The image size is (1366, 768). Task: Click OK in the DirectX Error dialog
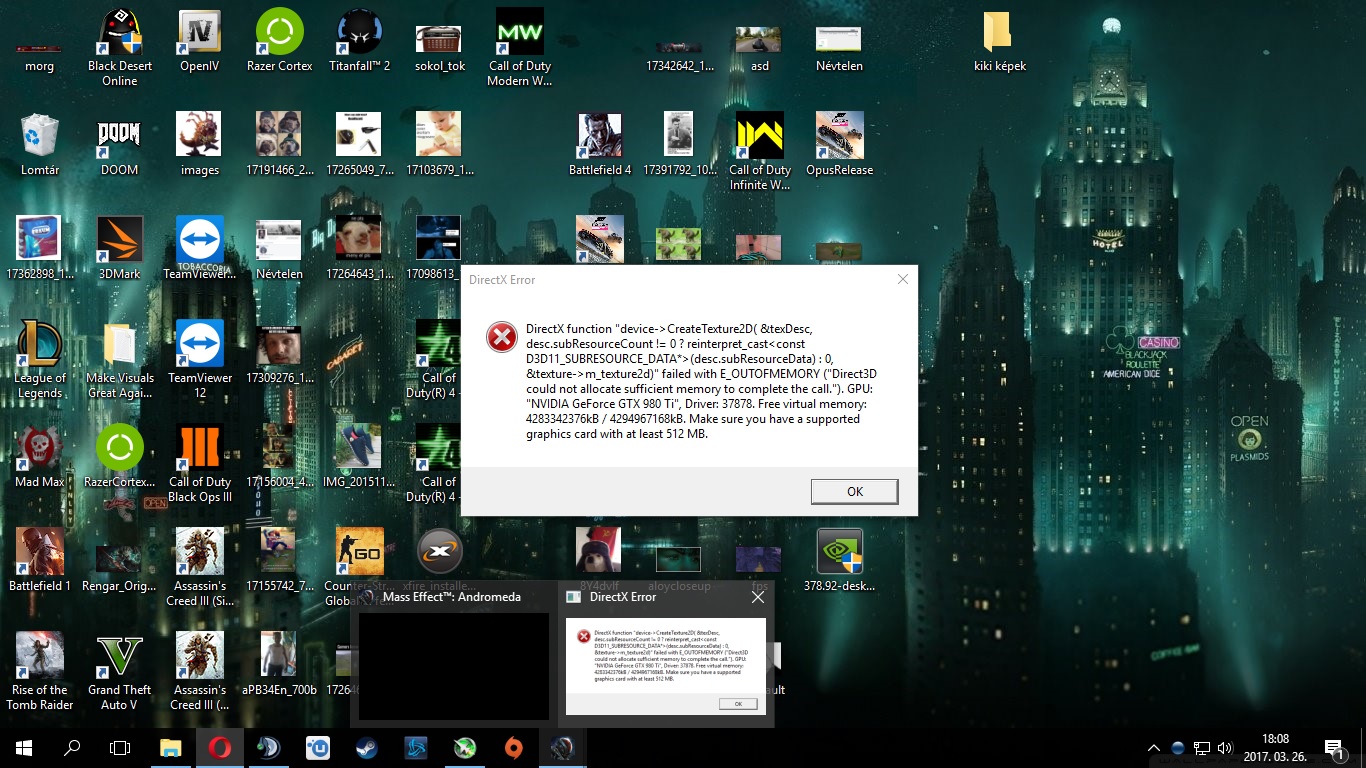click(x=854, y=491)
